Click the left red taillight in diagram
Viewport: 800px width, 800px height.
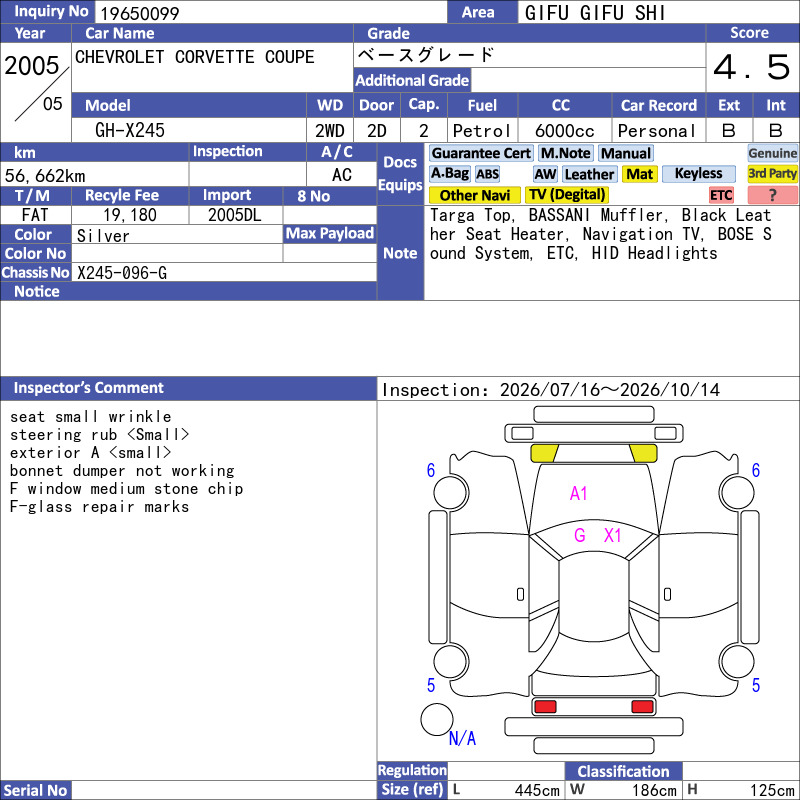(x=545, y=706)
